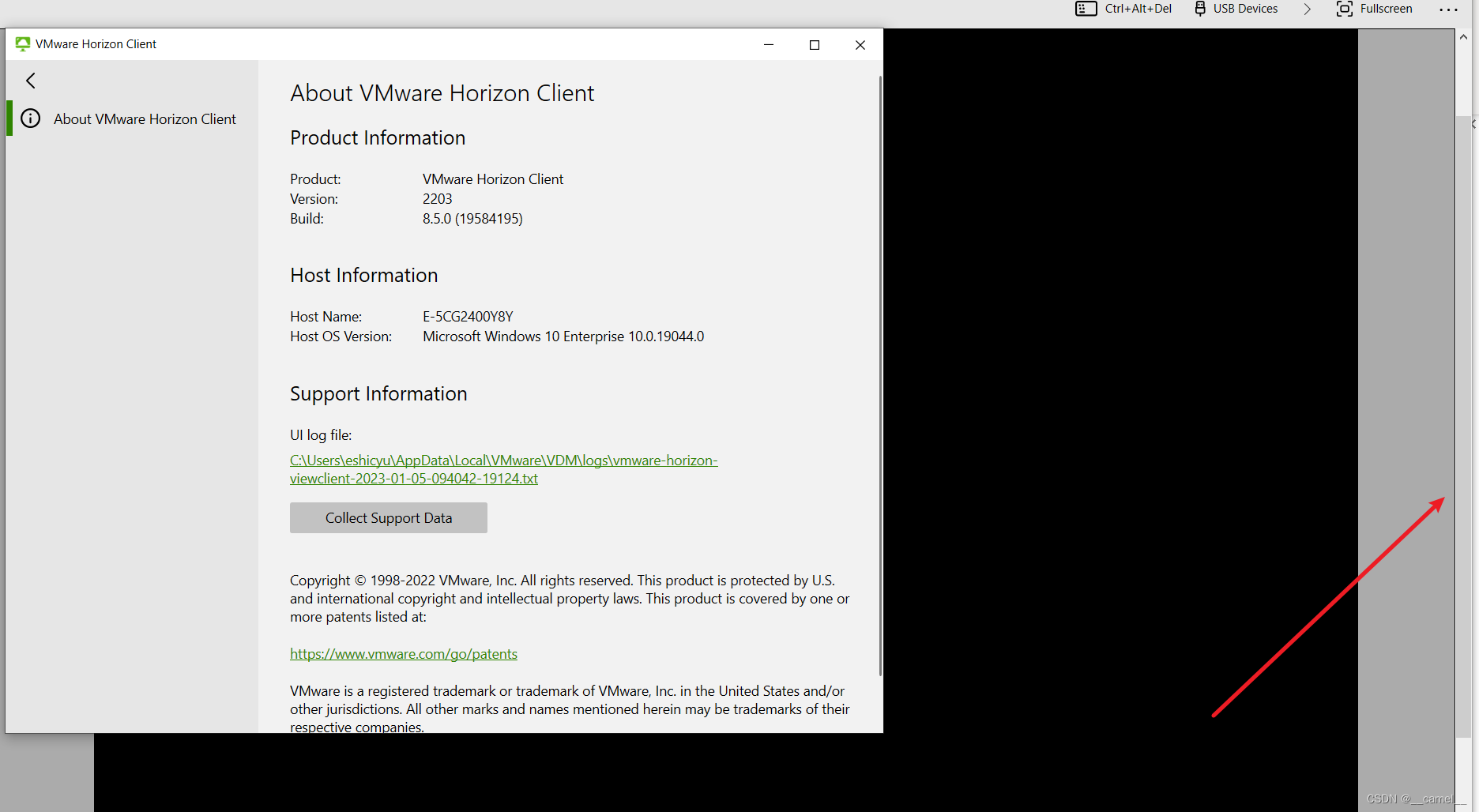Click the Copyright 1998-2022 VMware paragraph
Screen dimensions: 1479x812
pos(570,599)
